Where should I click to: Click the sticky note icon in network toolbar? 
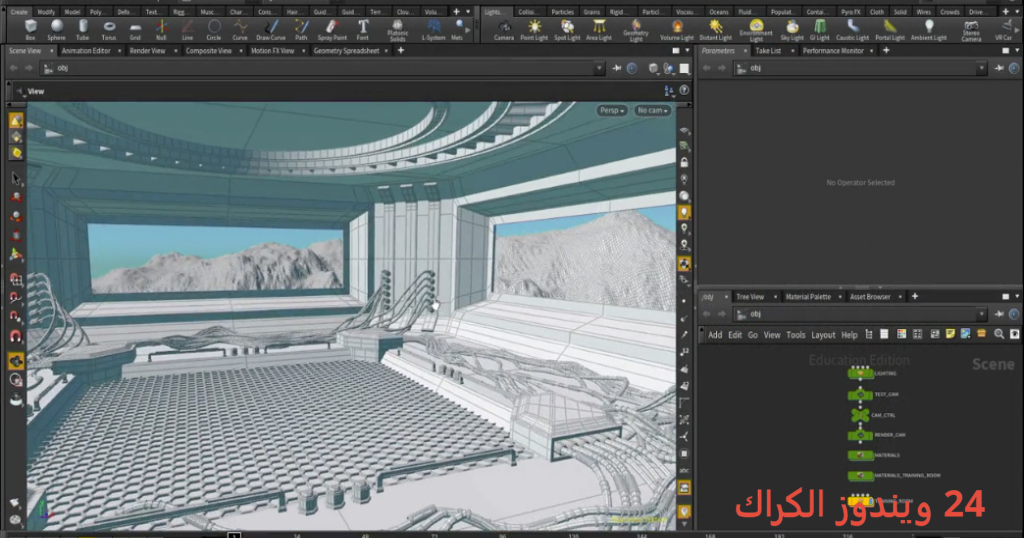(x=950, y=334)
